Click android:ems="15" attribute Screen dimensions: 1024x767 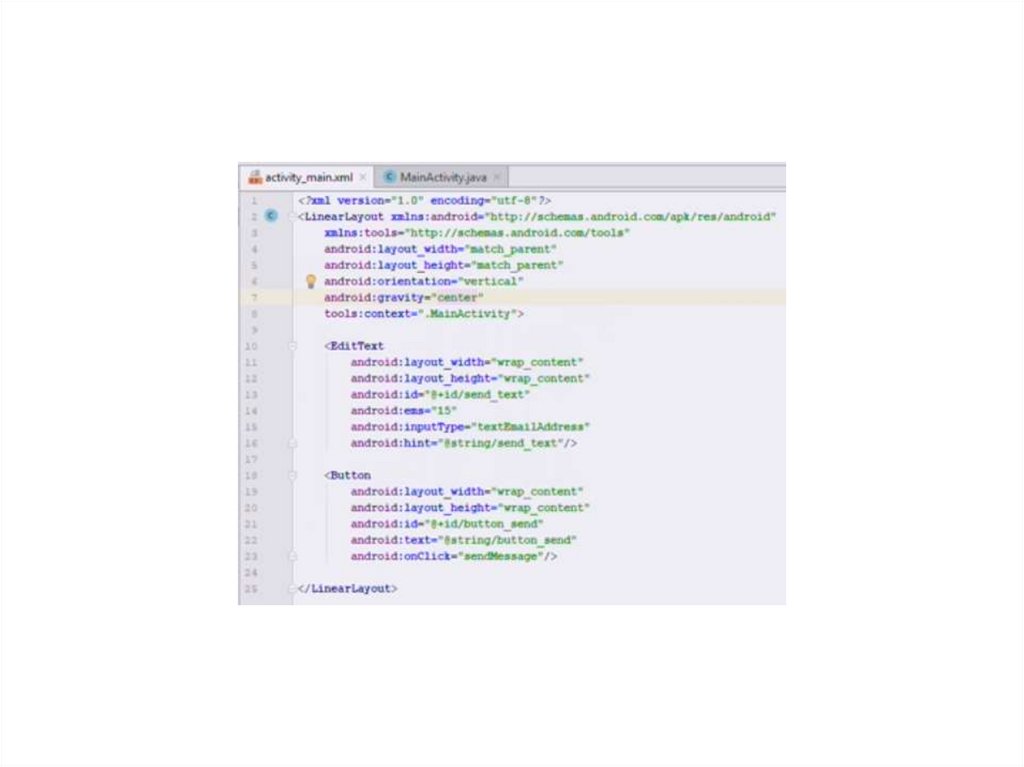tap(404, 411)
